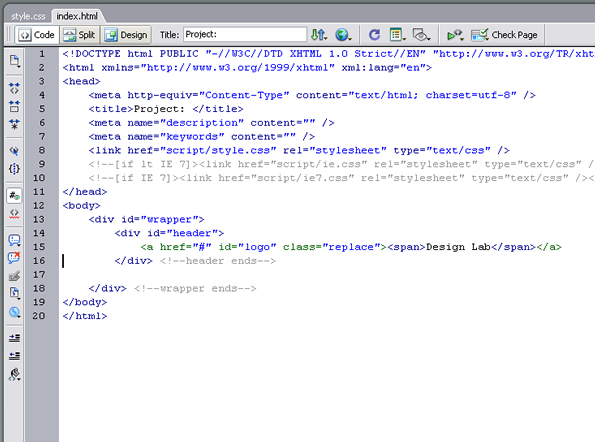The width and height of the screenshot is (595, 442).
Task: Open Format Source Code menu icon
Action: 14,374
